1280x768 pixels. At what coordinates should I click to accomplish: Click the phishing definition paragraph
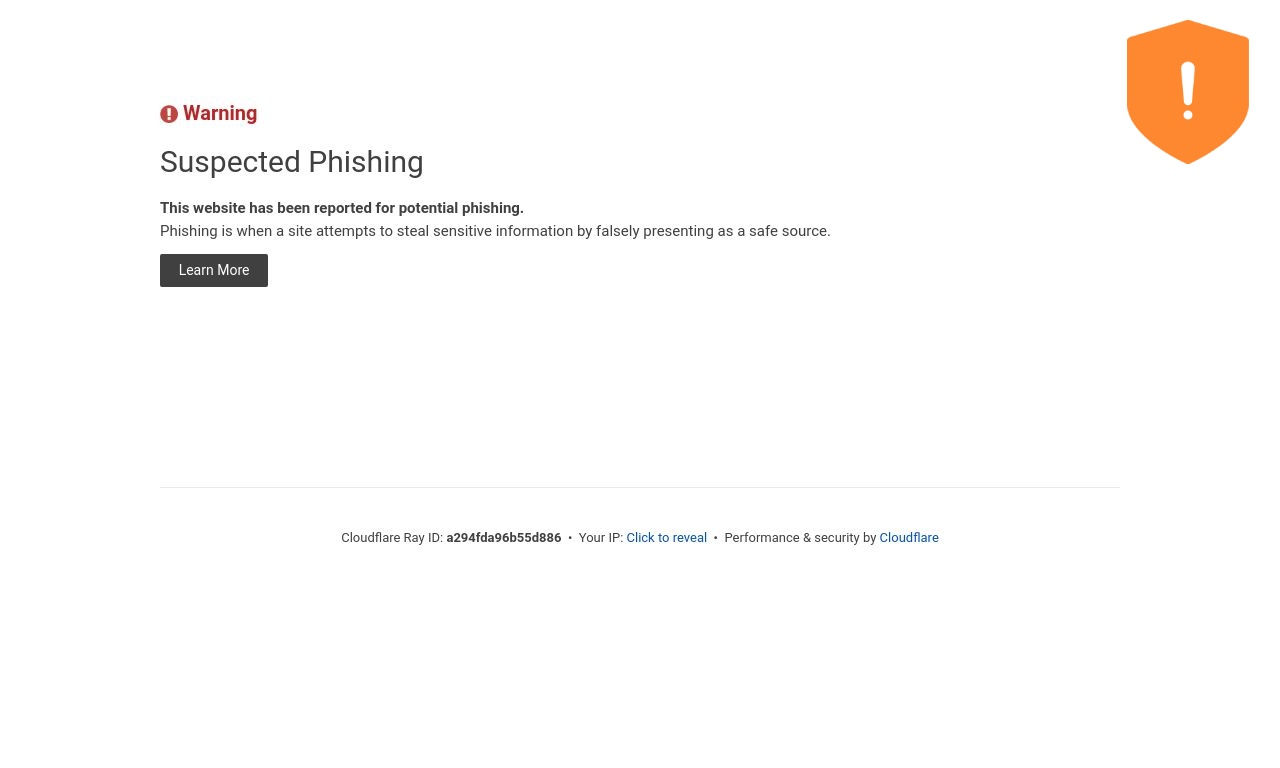click(x=495, y=231)
